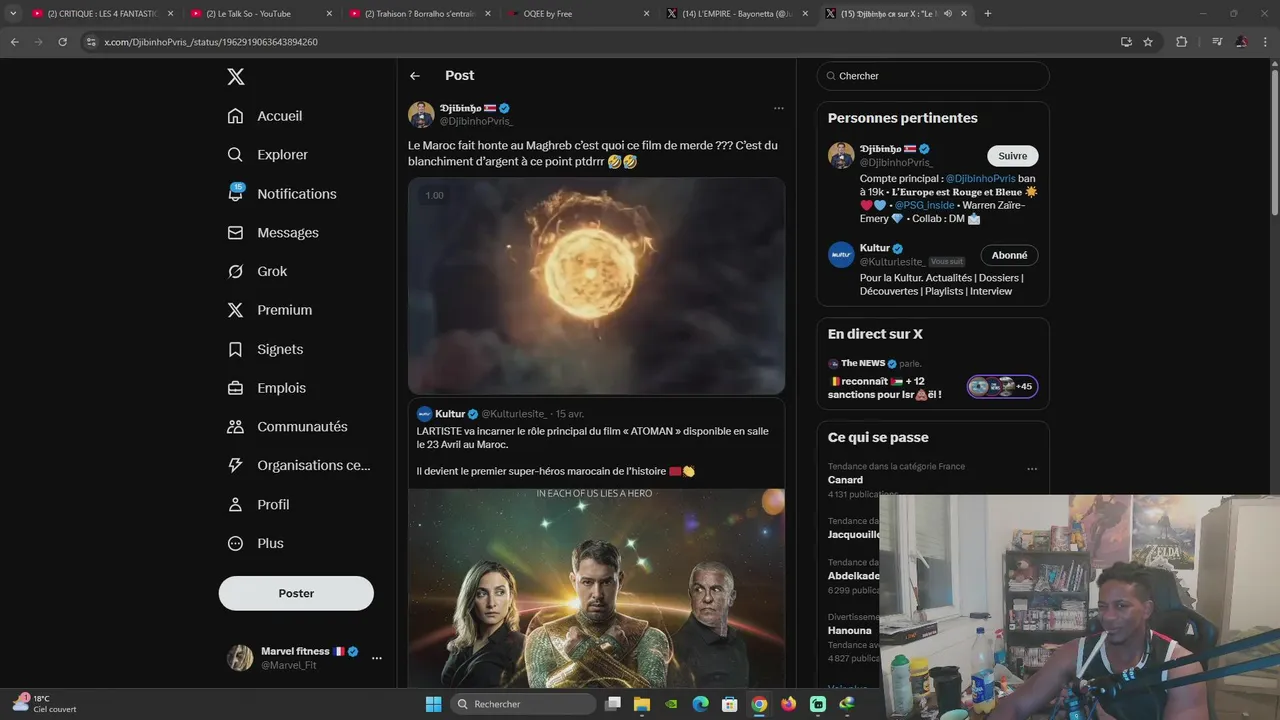Open File Explorer from the taskbar
This screenshot has width=1280, height=720.
coord(642,704)
